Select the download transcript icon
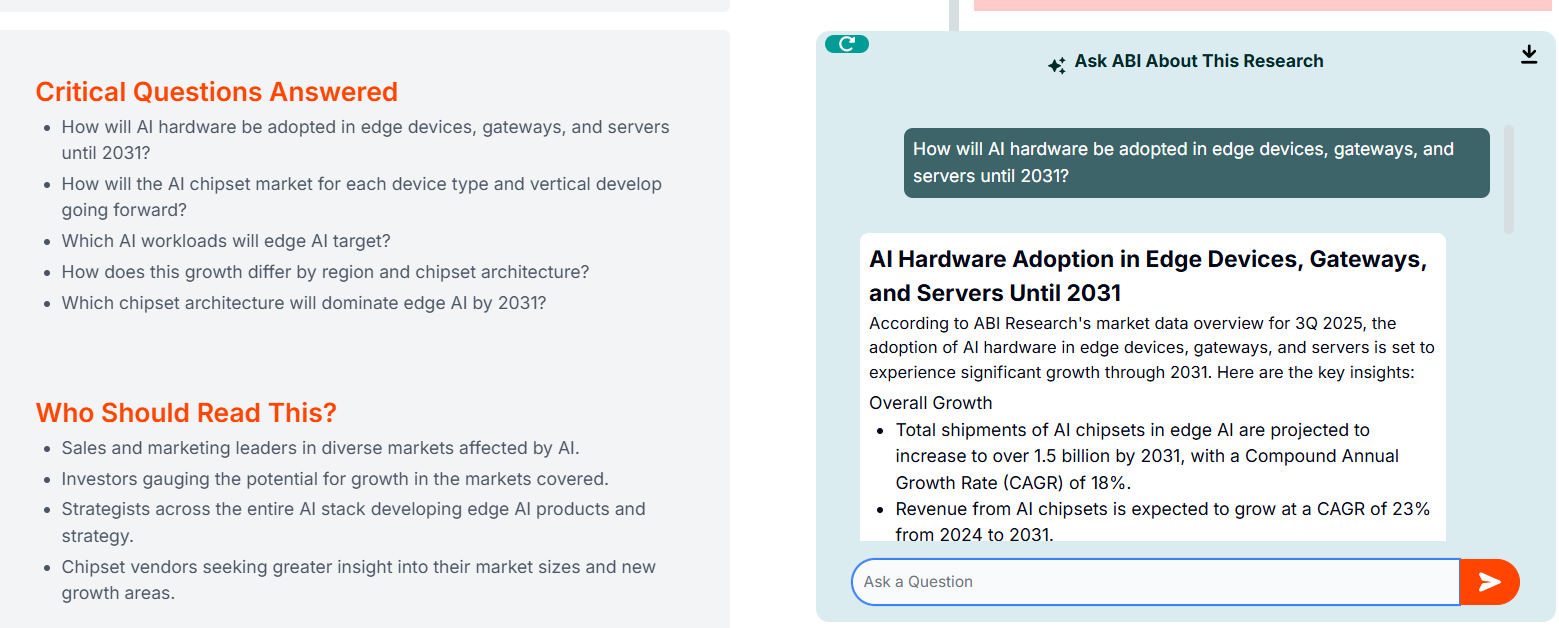The height and width of the screenshot is (628, 1559). [1529, 55]
